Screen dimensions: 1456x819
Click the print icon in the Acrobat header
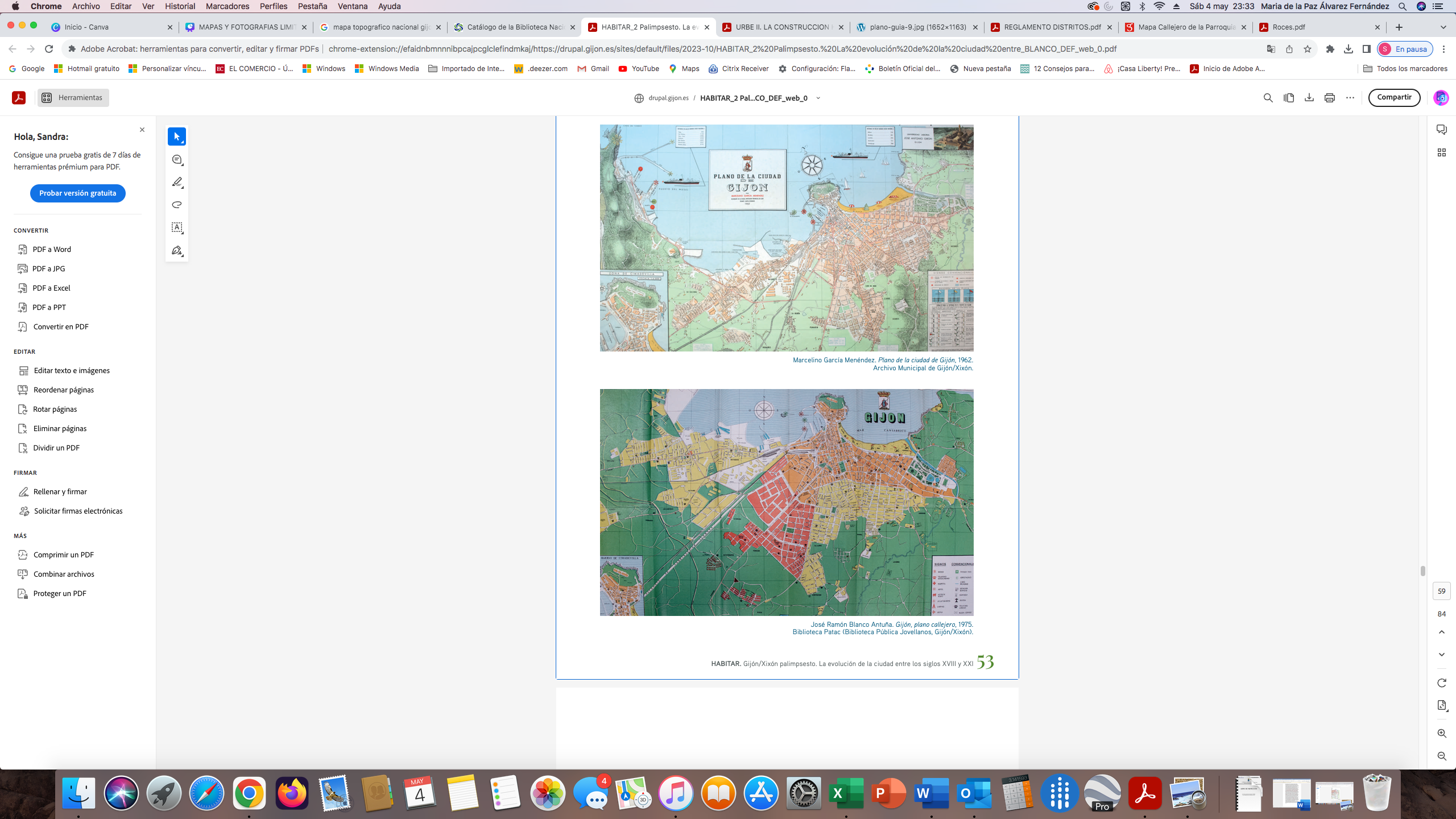(1329, 98)
